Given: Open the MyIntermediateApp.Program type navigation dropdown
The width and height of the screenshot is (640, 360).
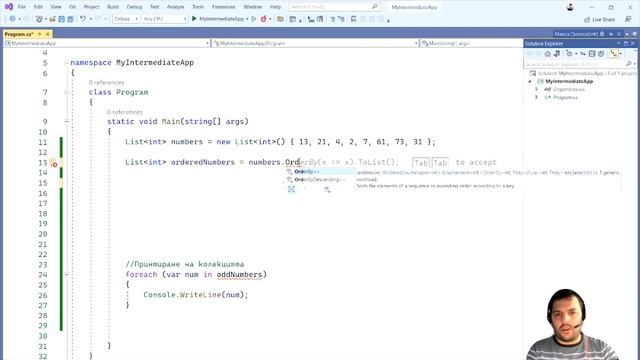Looking at the screenshot, I should (316, 43).
